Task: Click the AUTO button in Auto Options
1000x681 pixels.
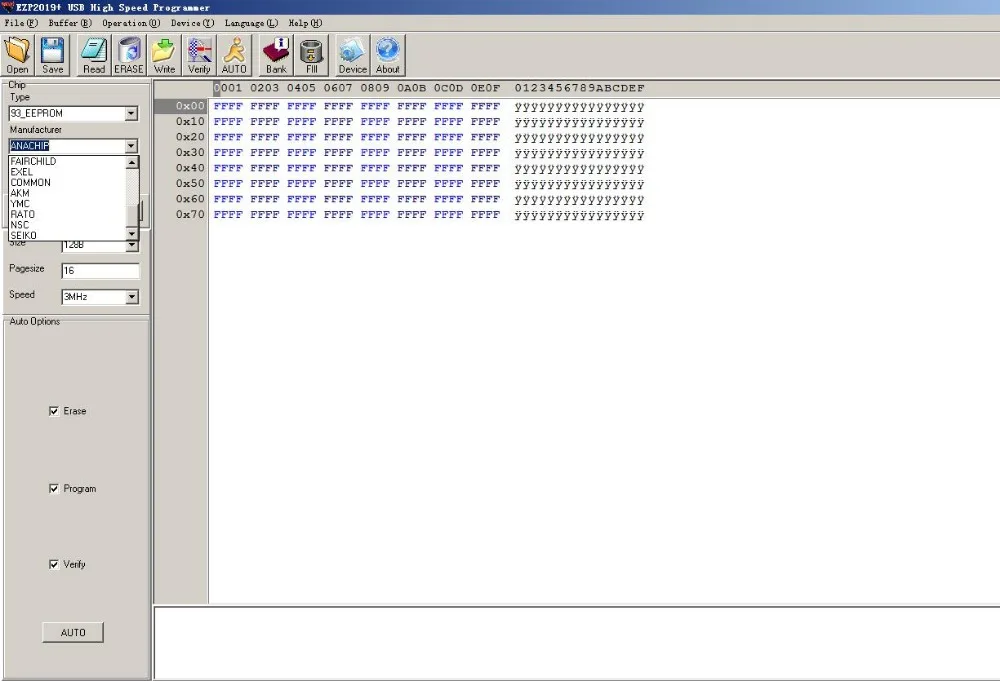Action: coord(73,633)
